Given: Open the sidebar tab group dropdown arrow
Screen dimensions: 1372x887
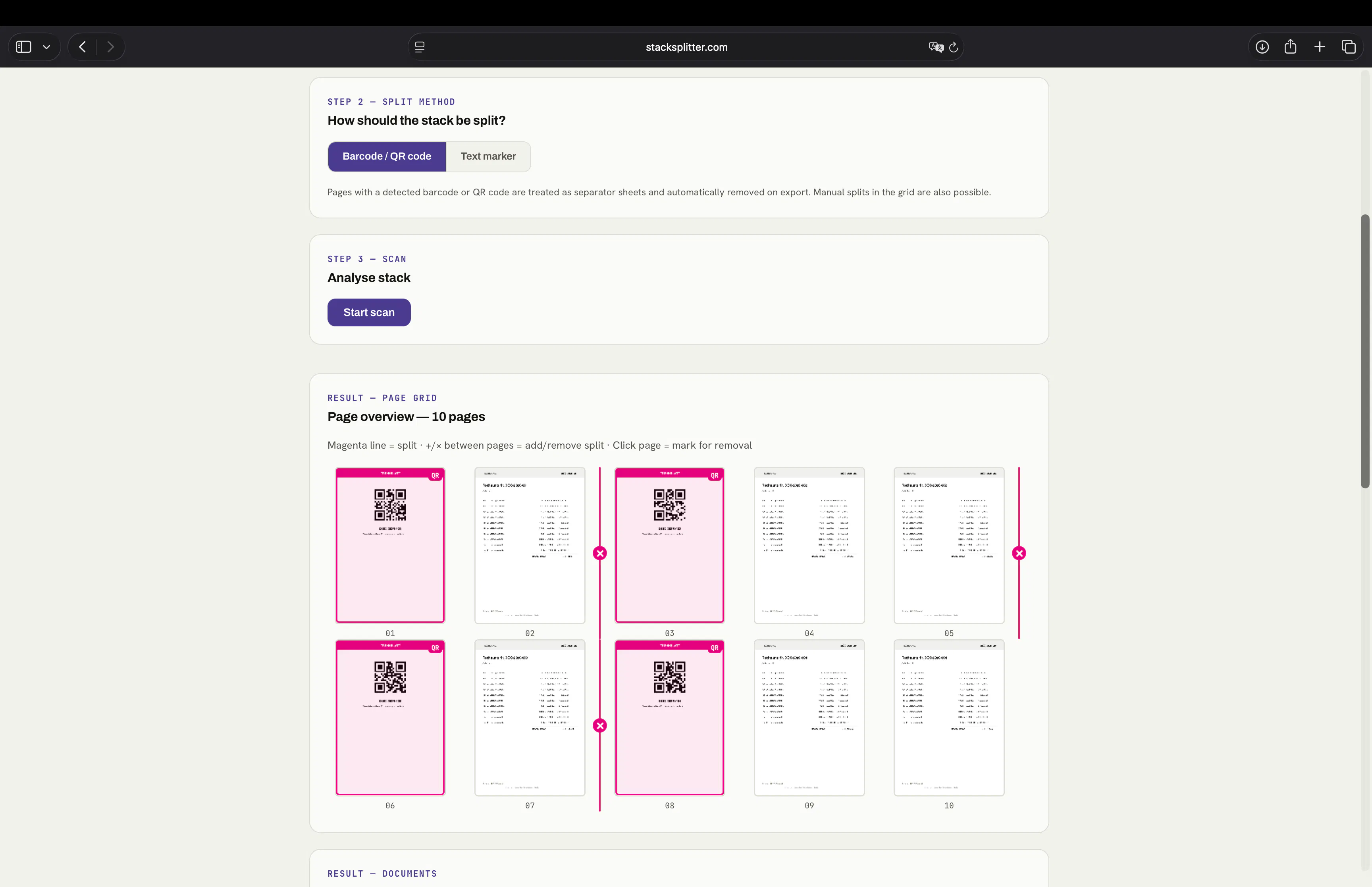Looking at the screenshot, I should tap(46, 47).
